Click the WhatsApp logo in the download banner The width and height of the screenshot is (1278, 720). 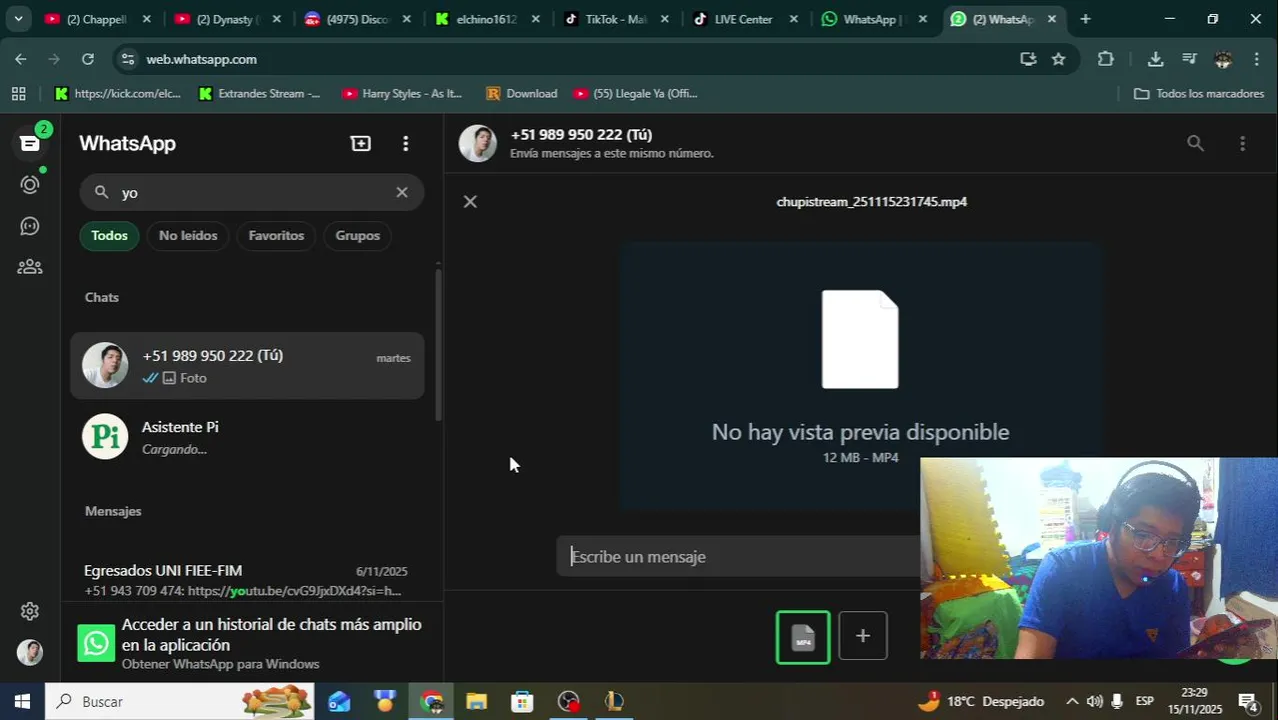[x=96, y=643]
